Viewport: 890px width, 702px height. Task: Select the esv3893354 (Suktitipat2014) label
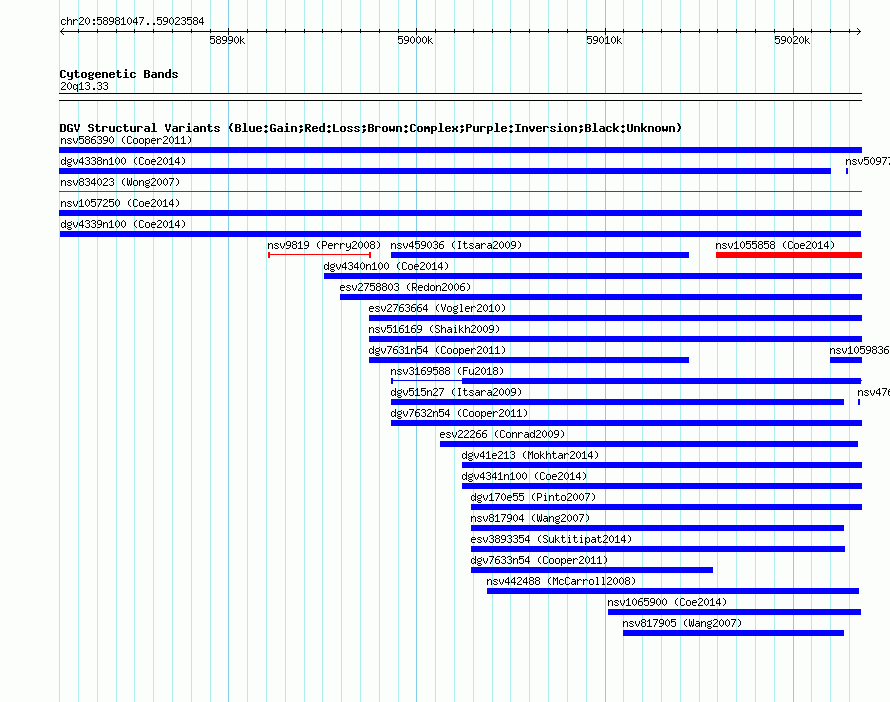tap(551, 539)
